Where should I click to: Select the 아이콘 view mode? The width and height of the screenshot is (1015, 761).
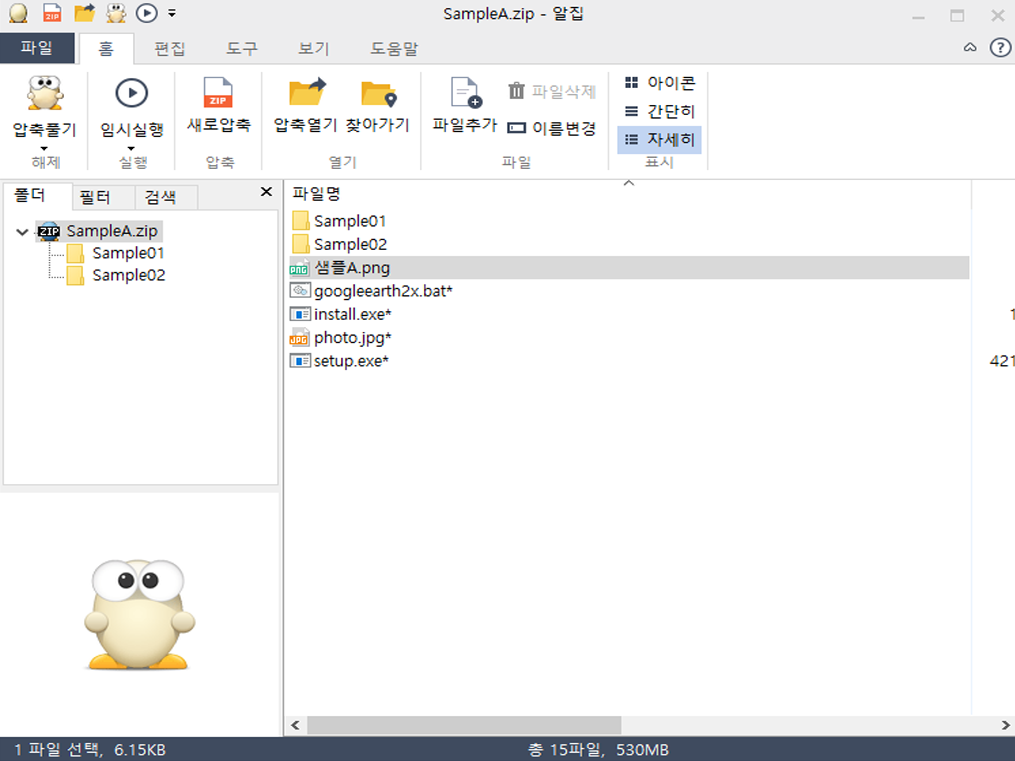pyautogui.click(x=660, y=83)
